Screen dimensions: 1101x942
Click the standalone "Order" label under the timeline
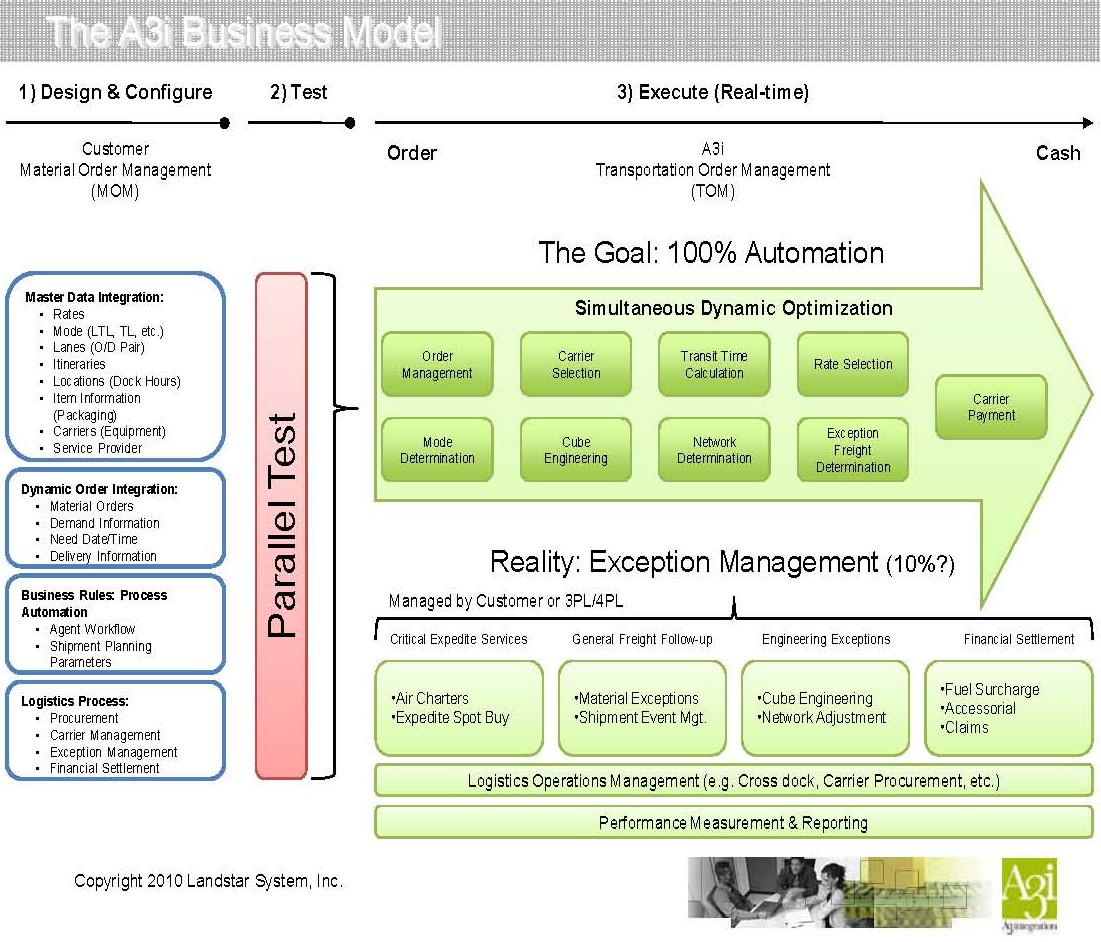pyautogui.click(x=411, y=153)
